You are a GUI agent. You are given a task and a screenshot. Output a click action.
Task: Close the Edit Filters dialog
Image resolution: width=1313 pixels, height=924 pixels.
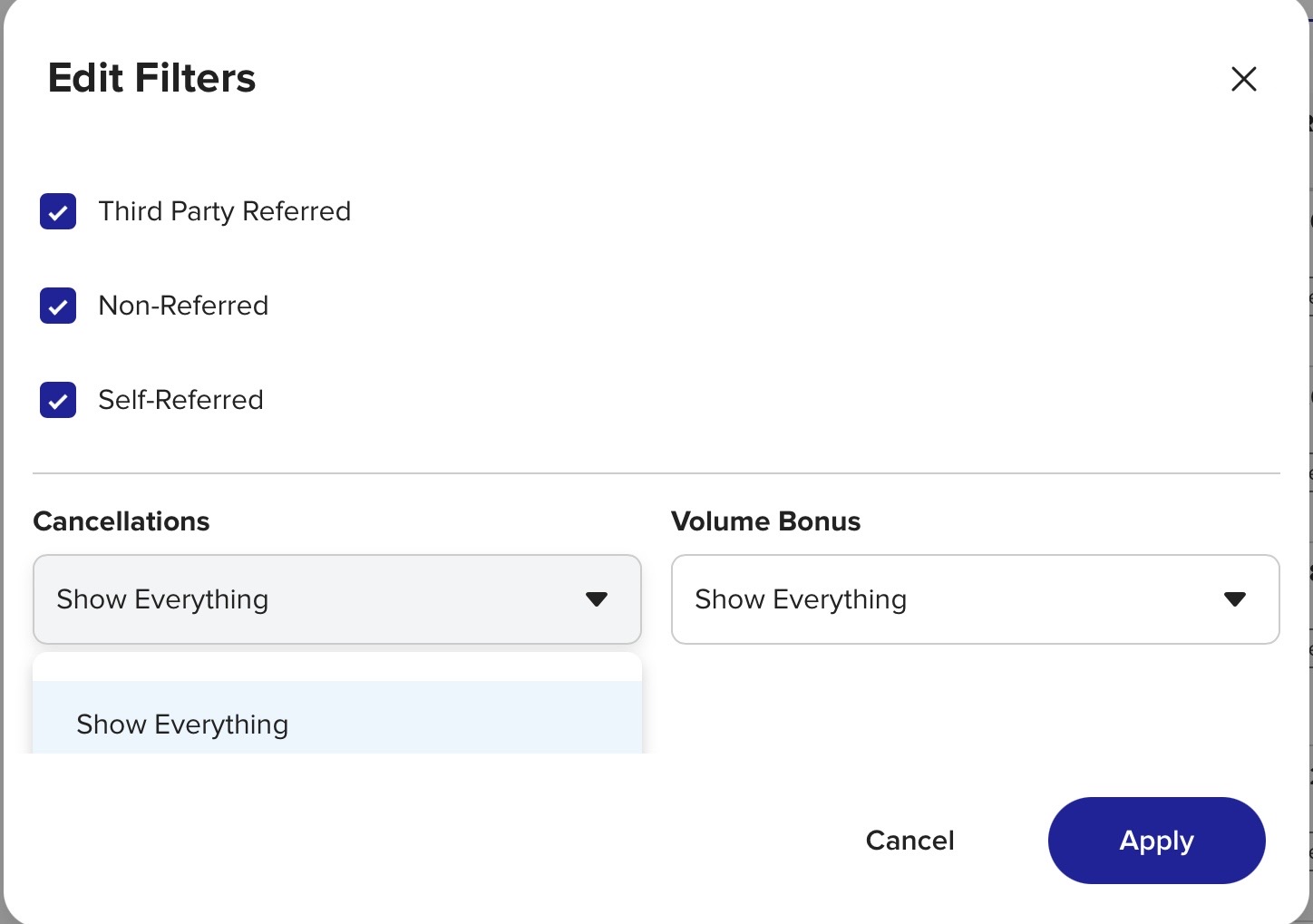[1243, 79]
